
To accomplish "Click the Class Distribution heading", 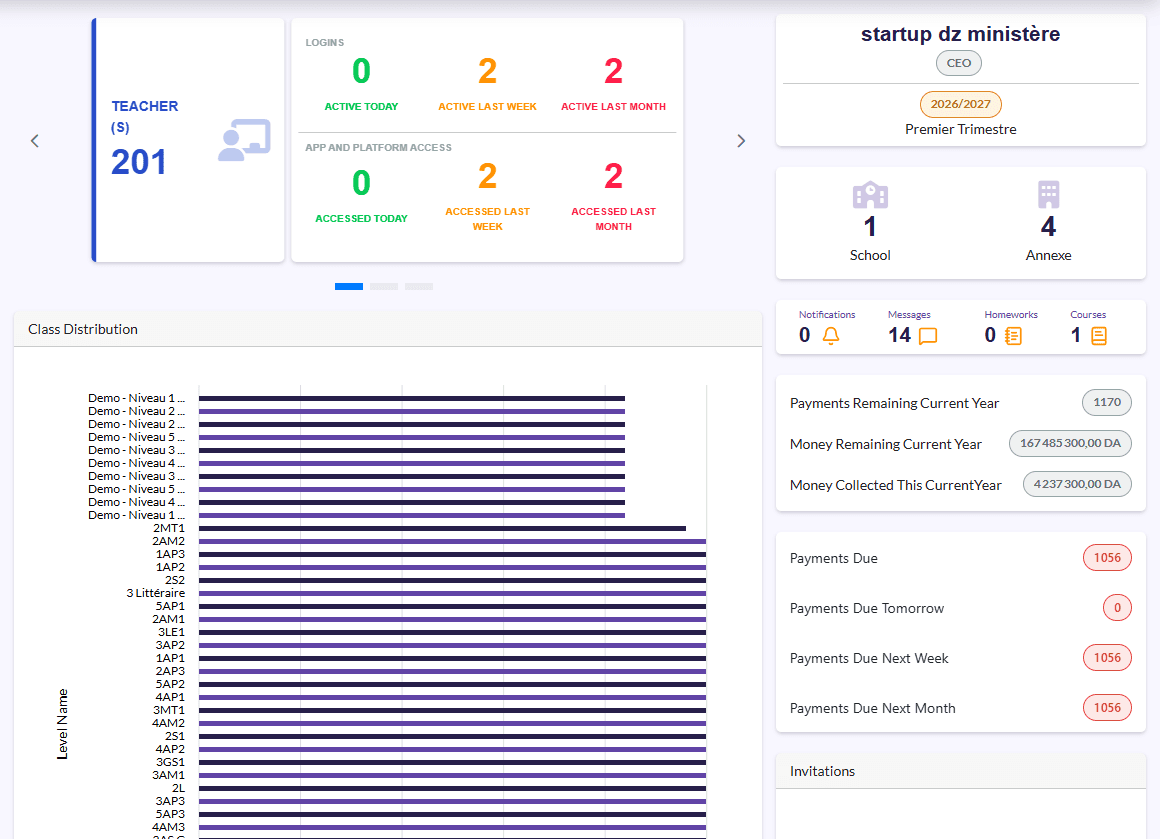I will (83, 329).
